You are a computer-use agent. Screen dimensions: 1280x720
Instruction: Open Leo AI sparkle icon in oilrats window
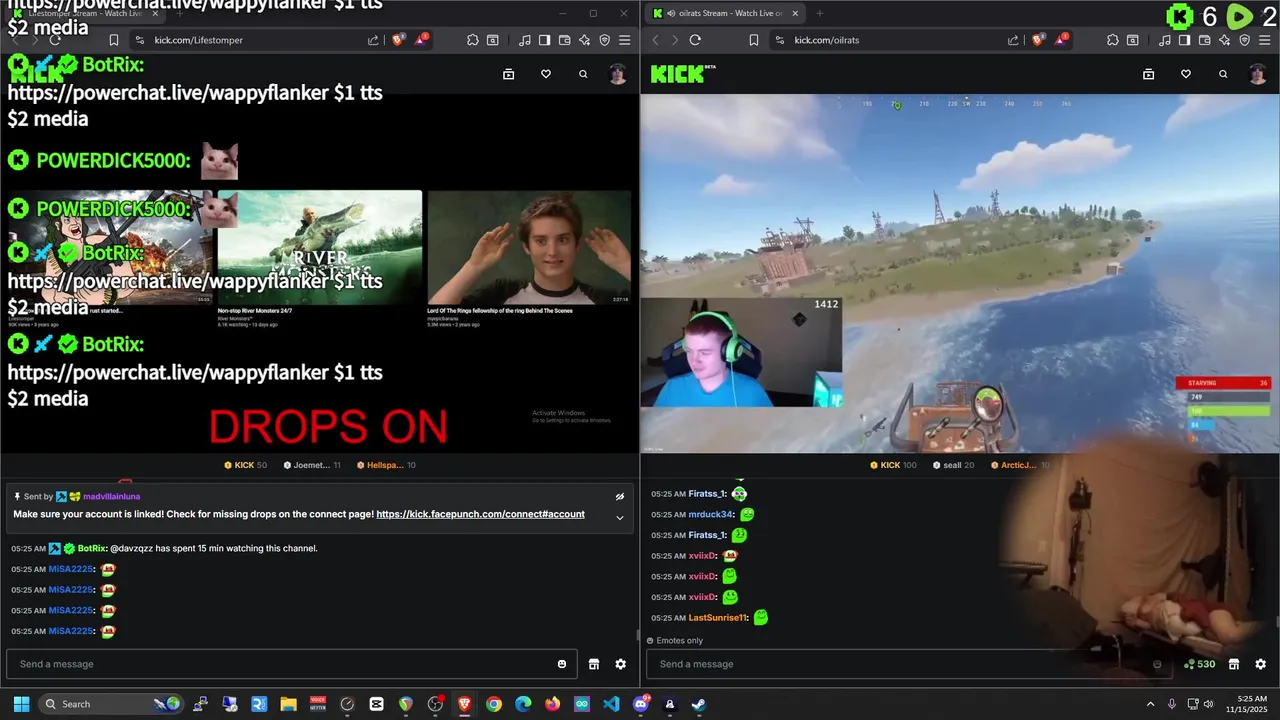pyautogui.click(x=1225, y=40)
